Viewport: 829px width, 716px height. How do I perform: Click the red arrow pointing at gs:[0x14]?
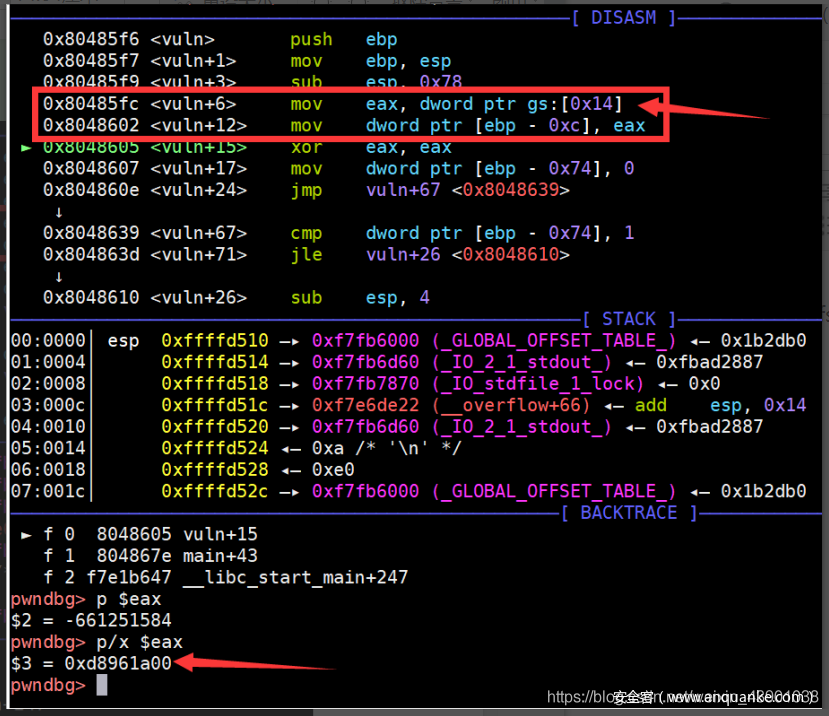pyautogui.click(x=700, y=107)
